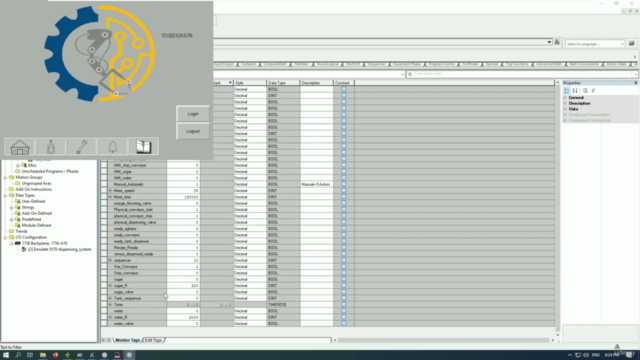Expand the Timer tag row
Screen dimensions: 640x360
point(110,304)
